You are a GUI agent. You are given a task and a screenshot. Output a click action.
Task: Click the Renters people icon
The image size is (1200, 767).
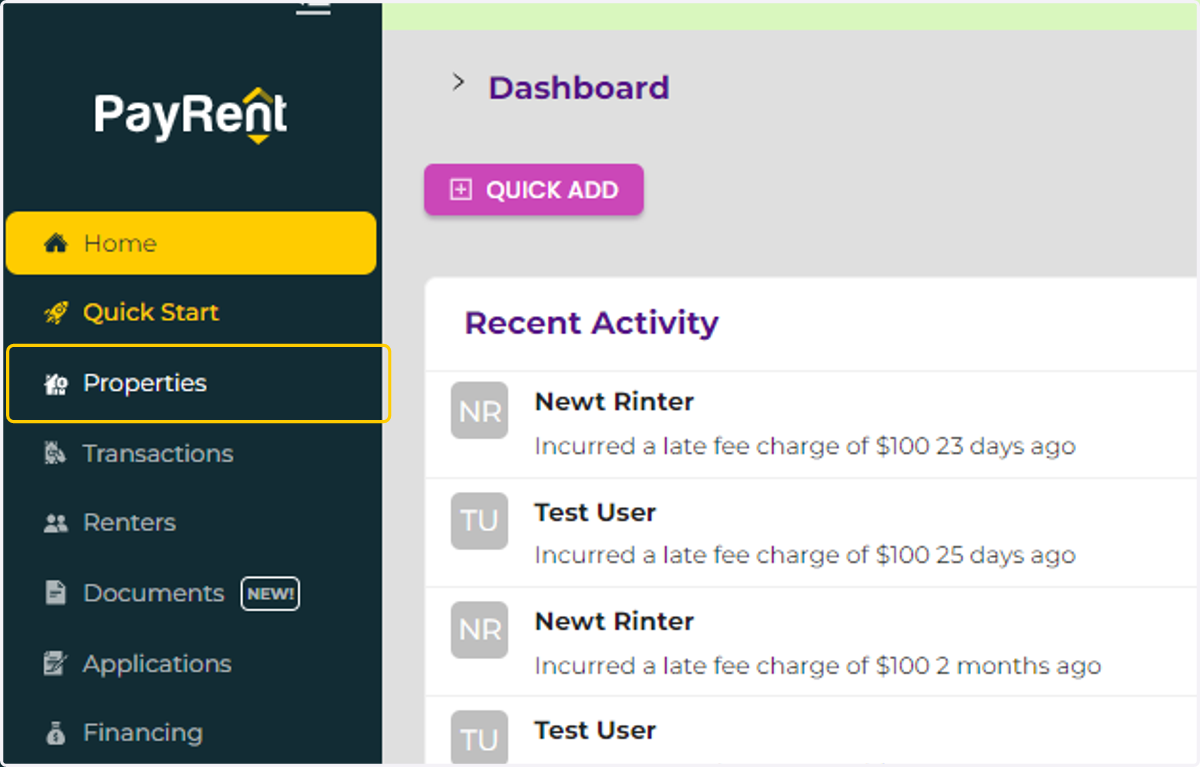click(x=56, y=523)
